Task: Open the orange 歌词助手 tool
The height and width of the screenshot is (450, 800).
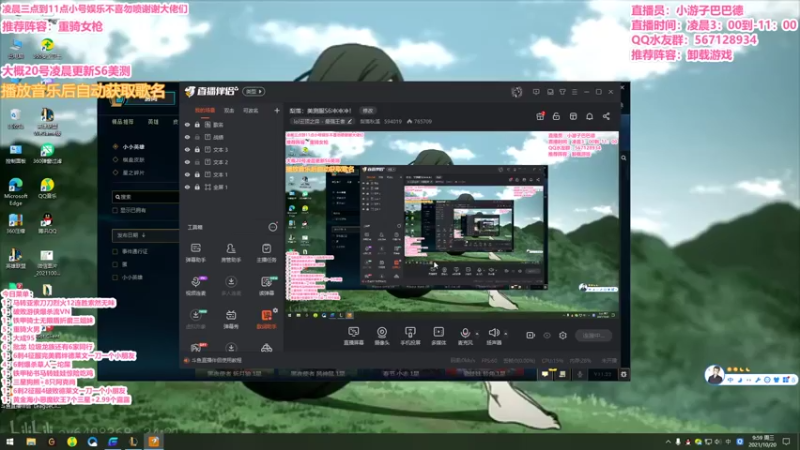Action: click(266, 319)
